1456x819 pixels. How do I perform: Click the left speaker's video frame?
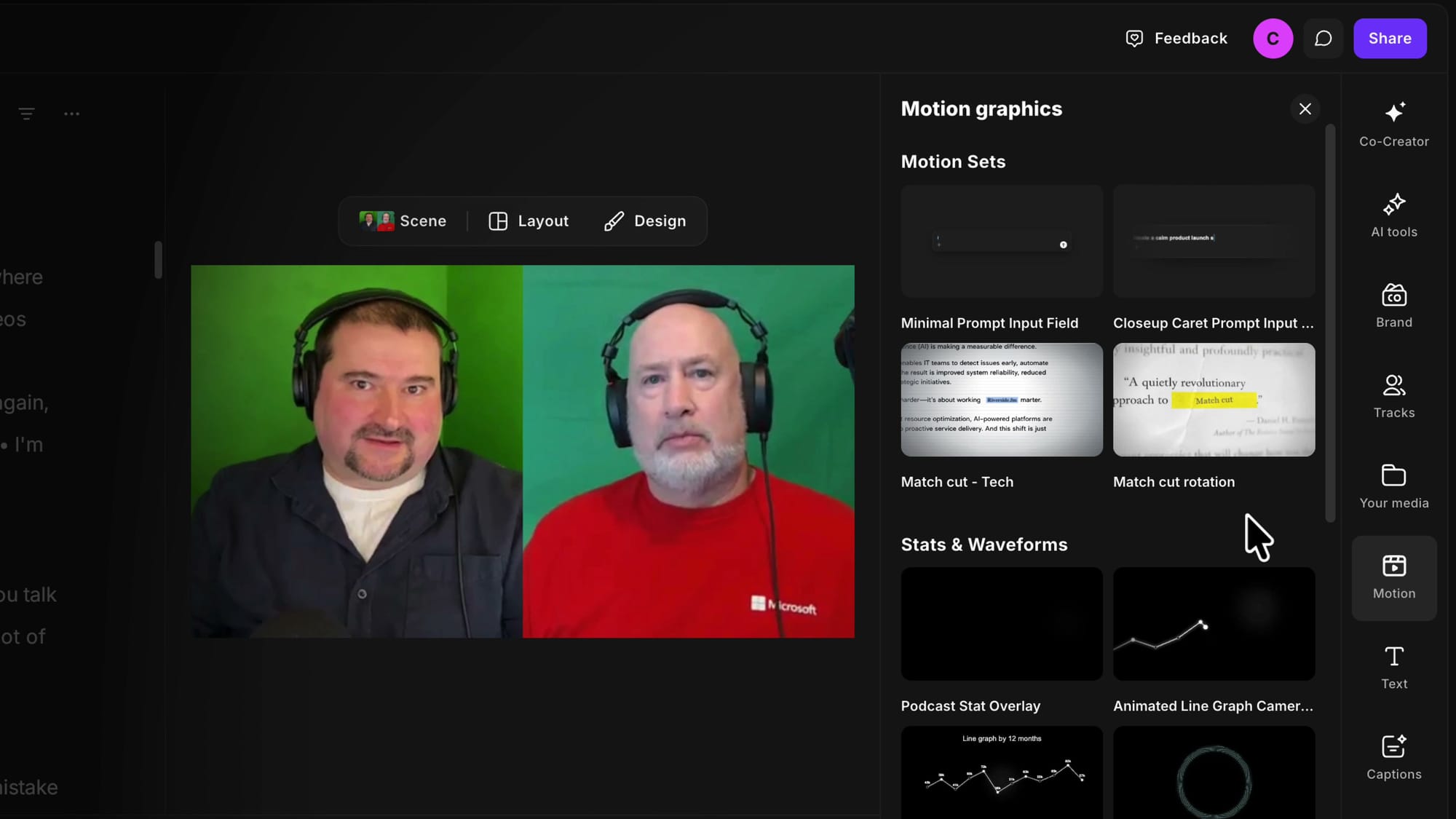(x=357, y=451)
